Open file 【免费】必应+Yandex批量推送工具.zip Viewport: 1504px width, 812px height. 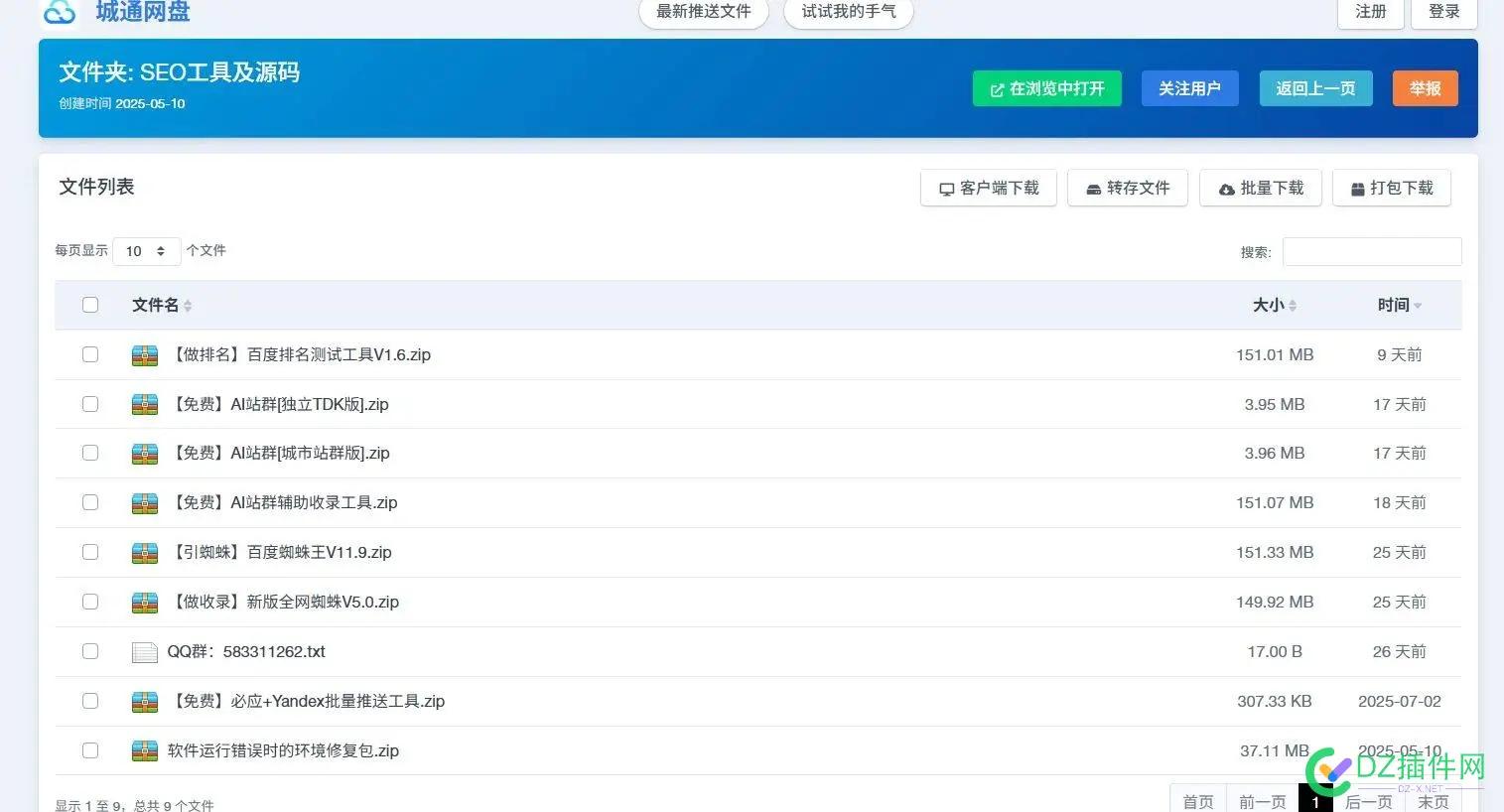pos(306,701)
